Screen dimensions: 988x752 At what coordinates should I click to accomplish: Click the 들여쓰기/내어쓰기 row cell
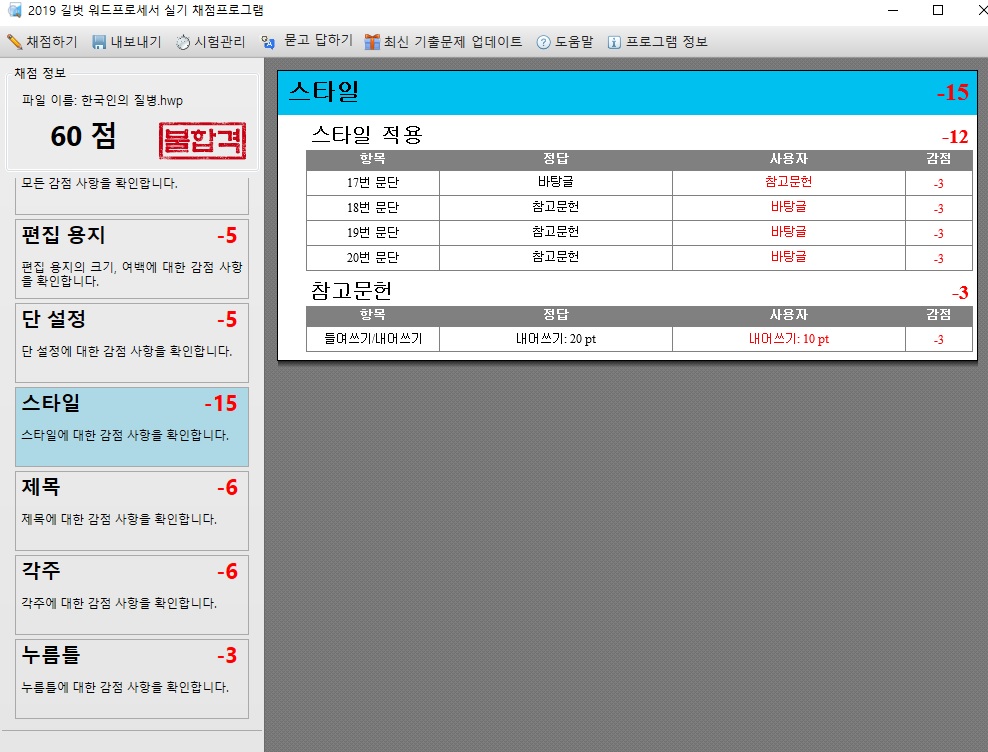[373, 339]
